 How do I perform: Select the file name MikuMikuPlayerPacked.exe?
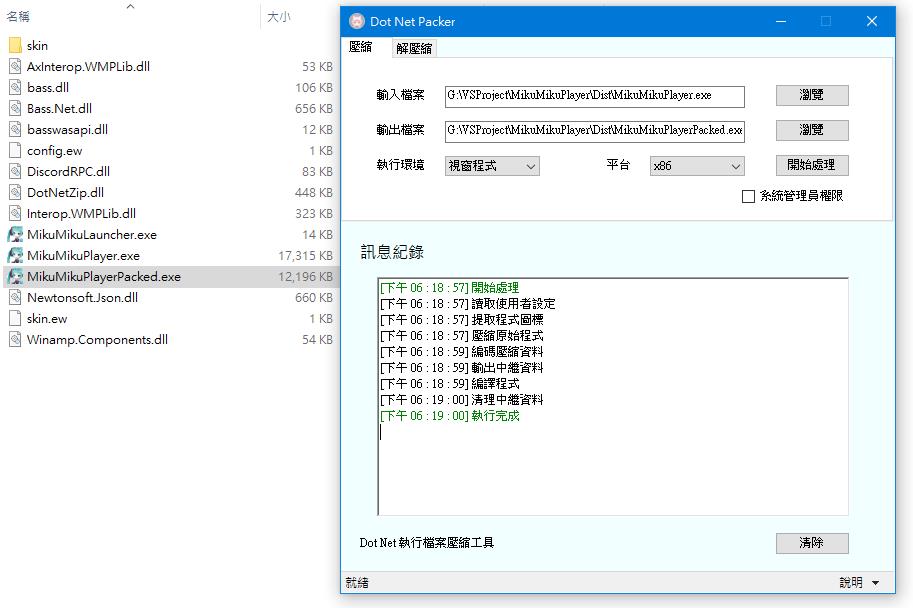coord(104,277)
